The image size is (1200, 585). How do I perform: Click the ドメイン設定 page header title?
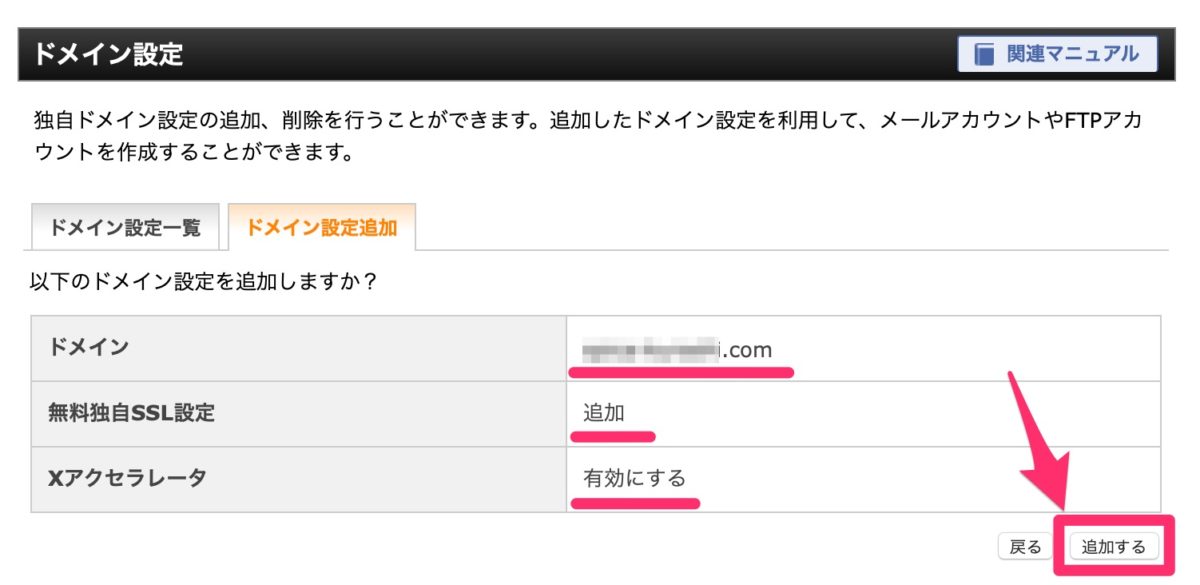pyautogui.click(x=108, y=54)
